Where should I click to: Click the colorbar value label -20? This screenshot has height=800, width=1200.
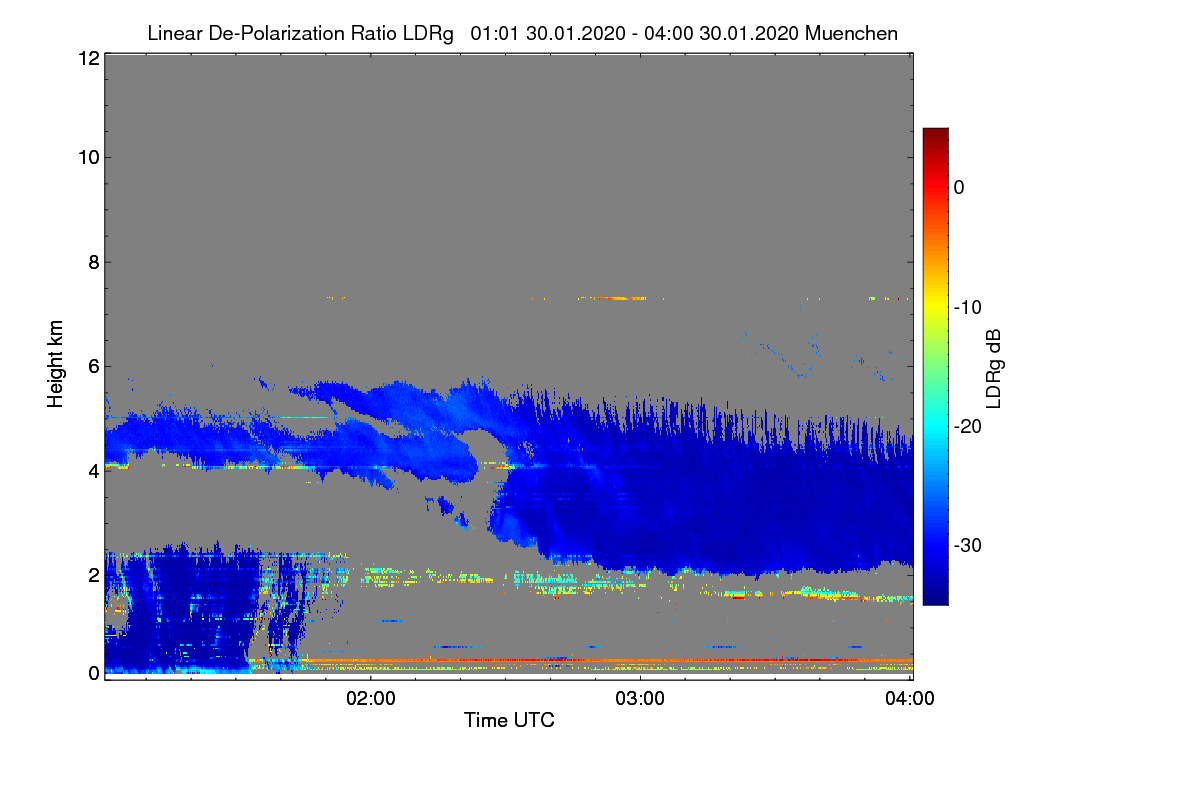point(966,426)
